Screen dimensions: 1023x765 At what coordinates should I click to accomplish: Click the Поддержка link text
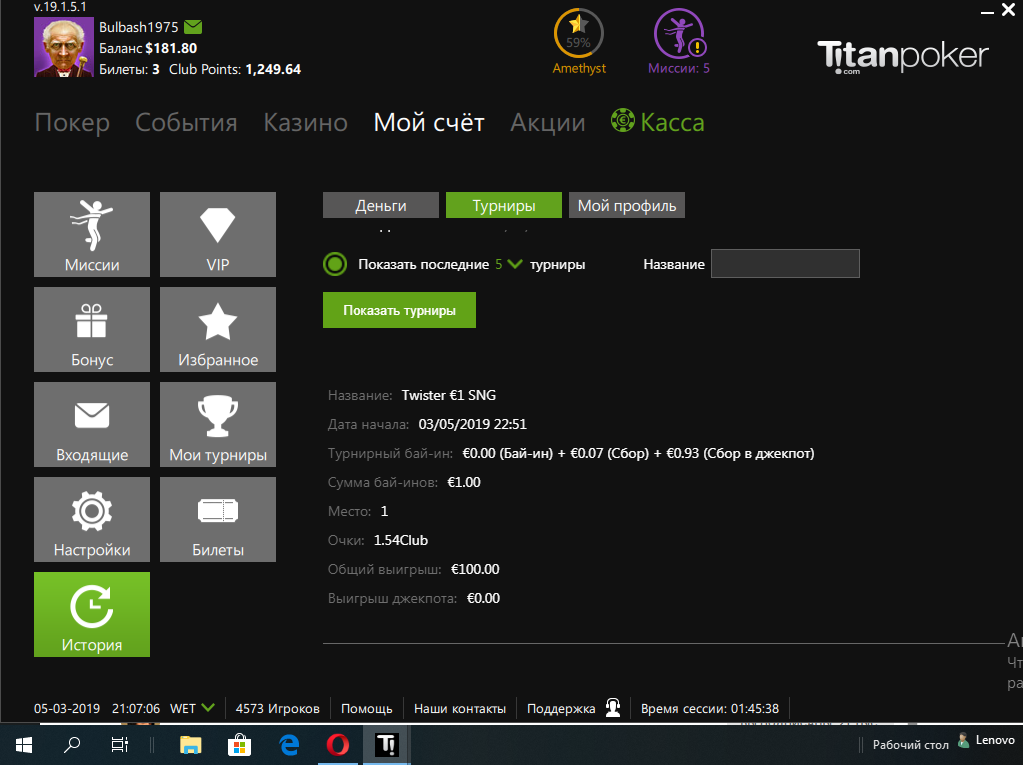coord(561,708)
